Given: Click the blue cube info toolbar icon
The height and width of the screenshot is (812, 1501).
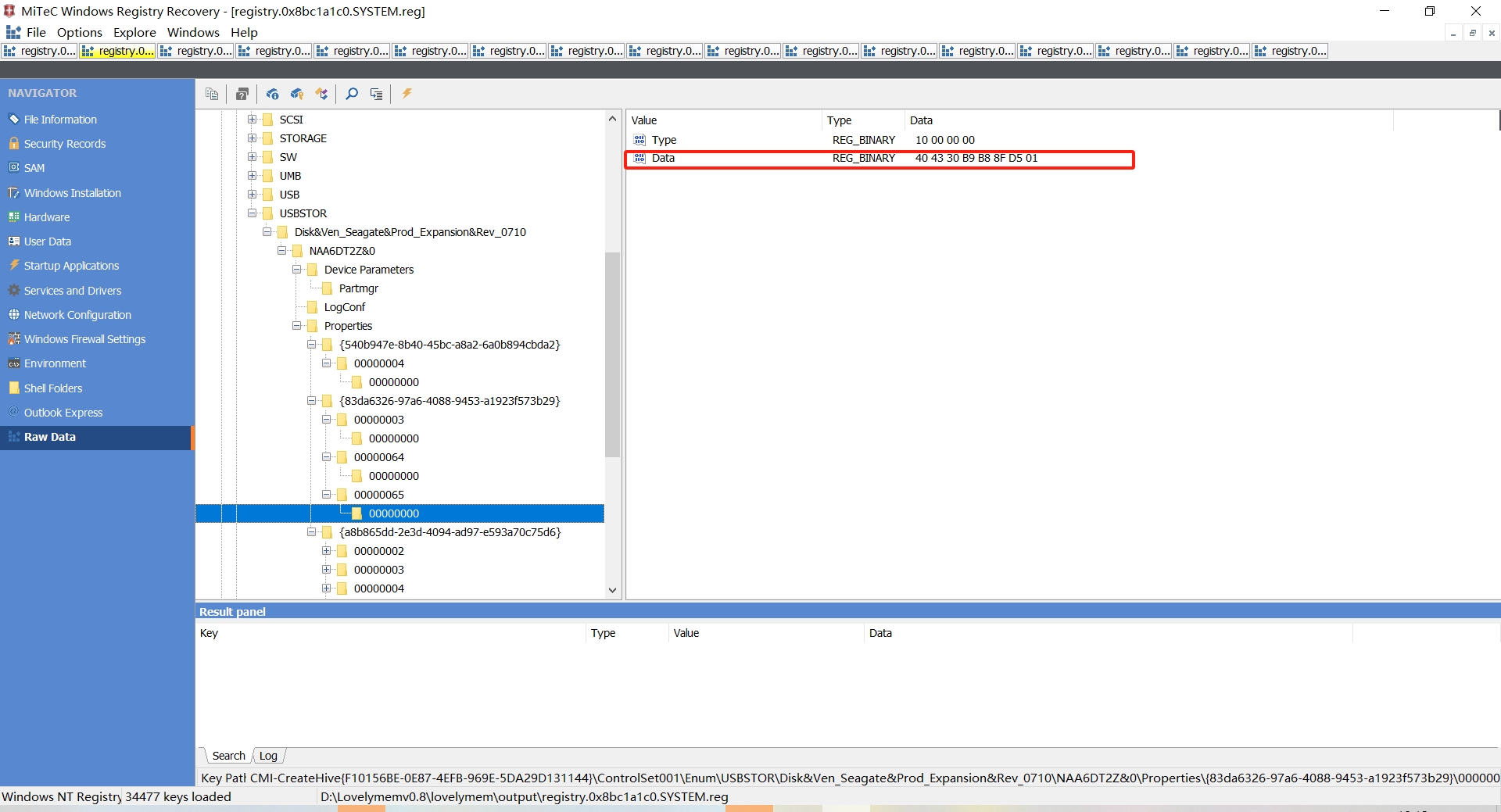Looking at the screenshot, I should pos(272,94).
